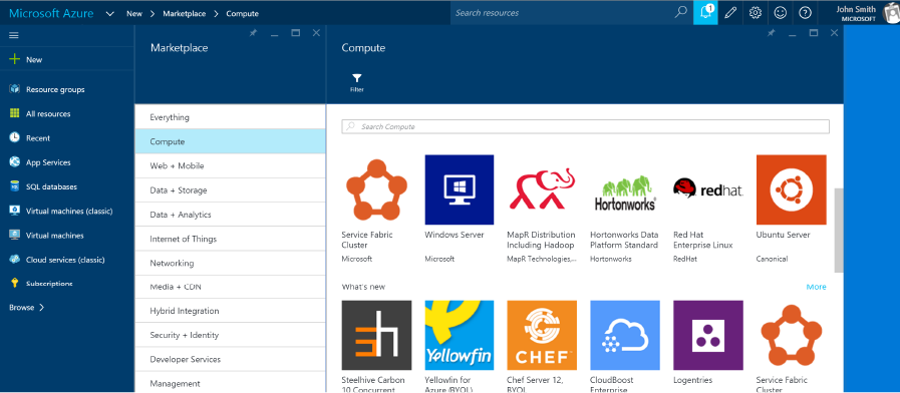Pin the Marketplace blade
Viewport: 900px width, 393px height.
(253, 33)
